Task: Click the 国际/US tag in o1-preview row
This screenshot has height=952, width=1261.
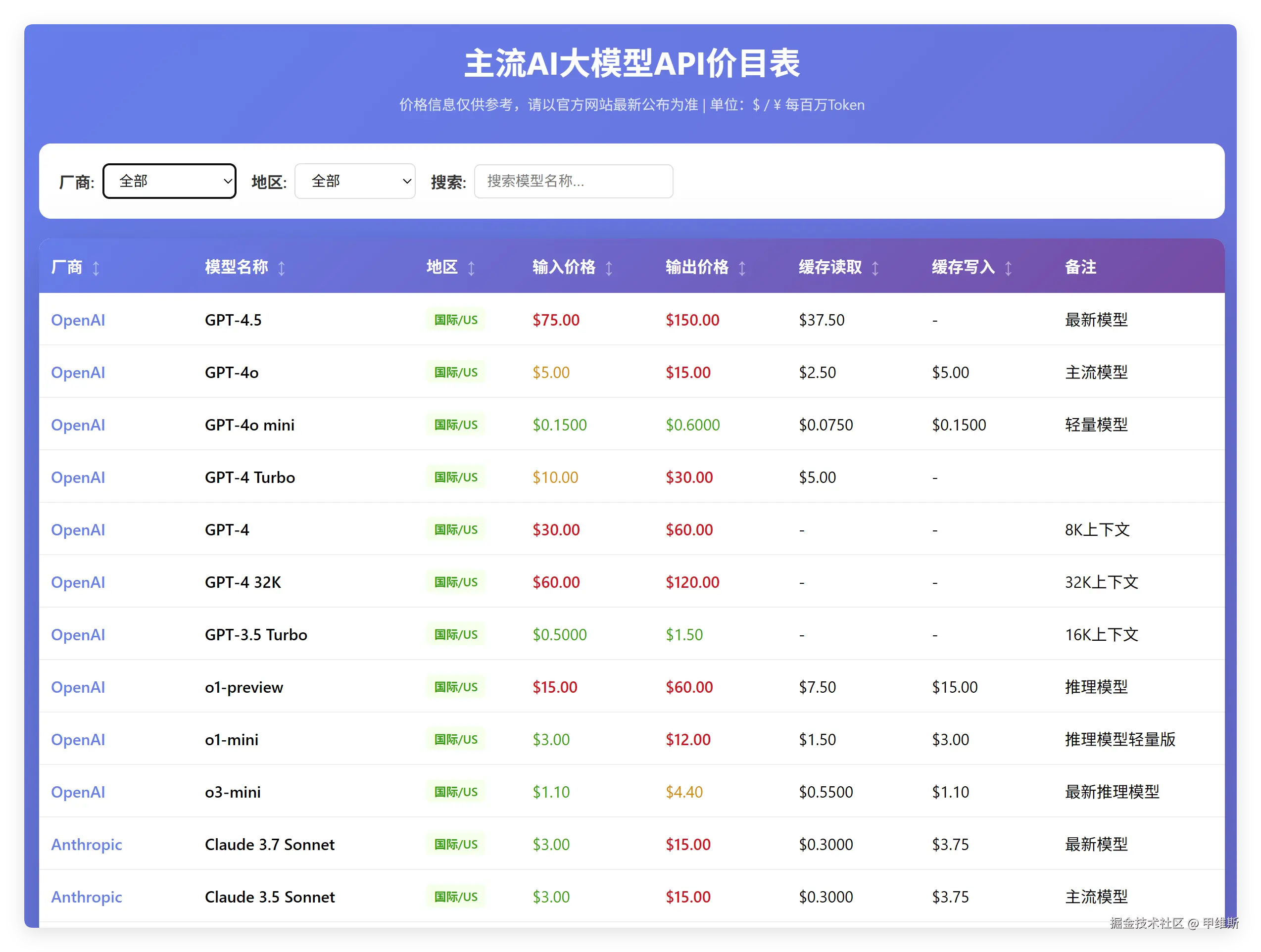Action: pos(455,687)
